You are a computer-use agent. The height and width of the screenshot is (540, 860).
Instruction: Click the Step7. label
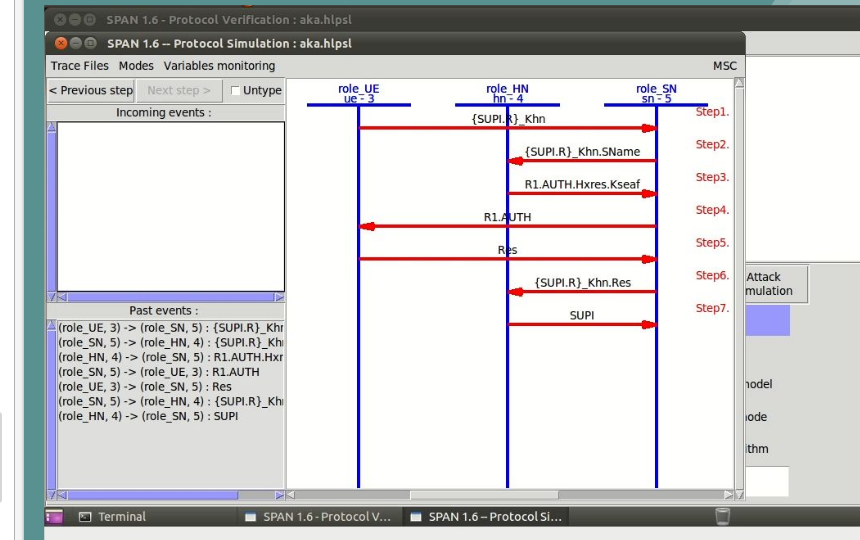click(712, 308)
